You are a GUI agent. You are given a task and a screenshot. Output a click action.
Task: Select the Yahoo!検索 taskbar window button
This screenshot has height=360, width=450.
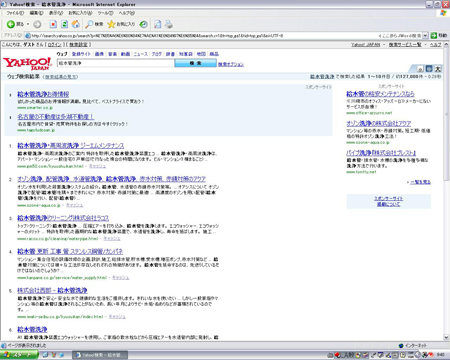(99, 355)
